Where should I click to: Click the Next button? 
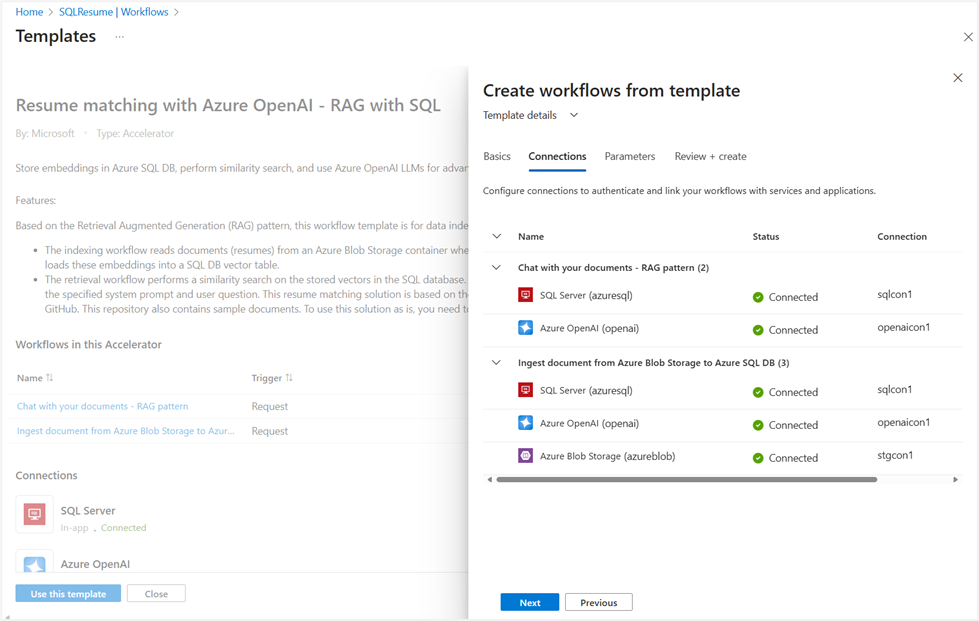529,602
